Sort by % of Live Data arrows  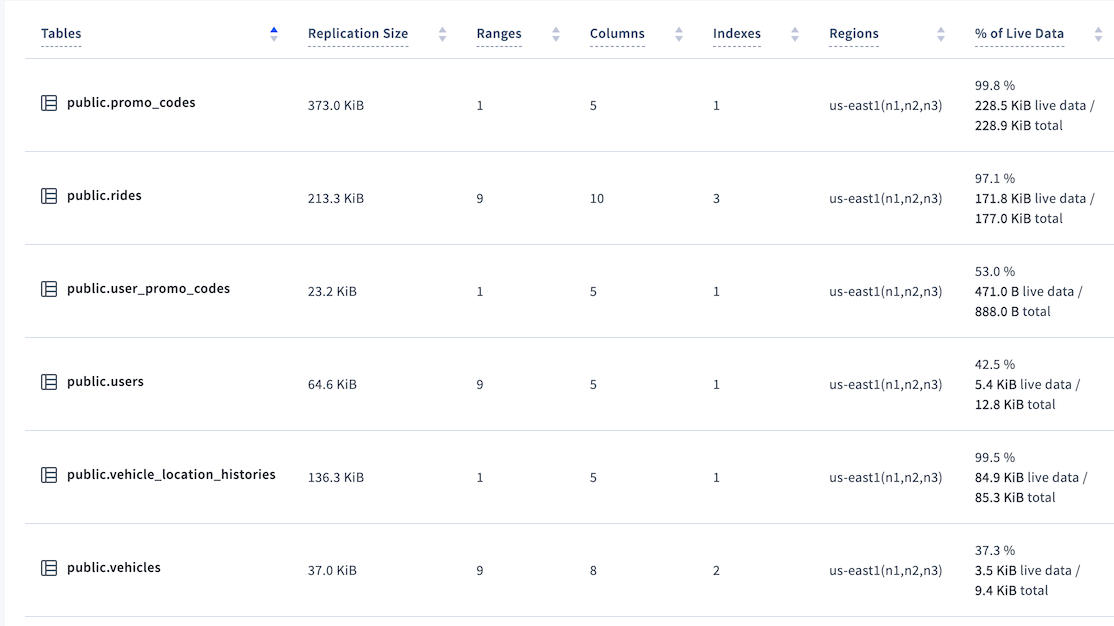point(1099,34)
